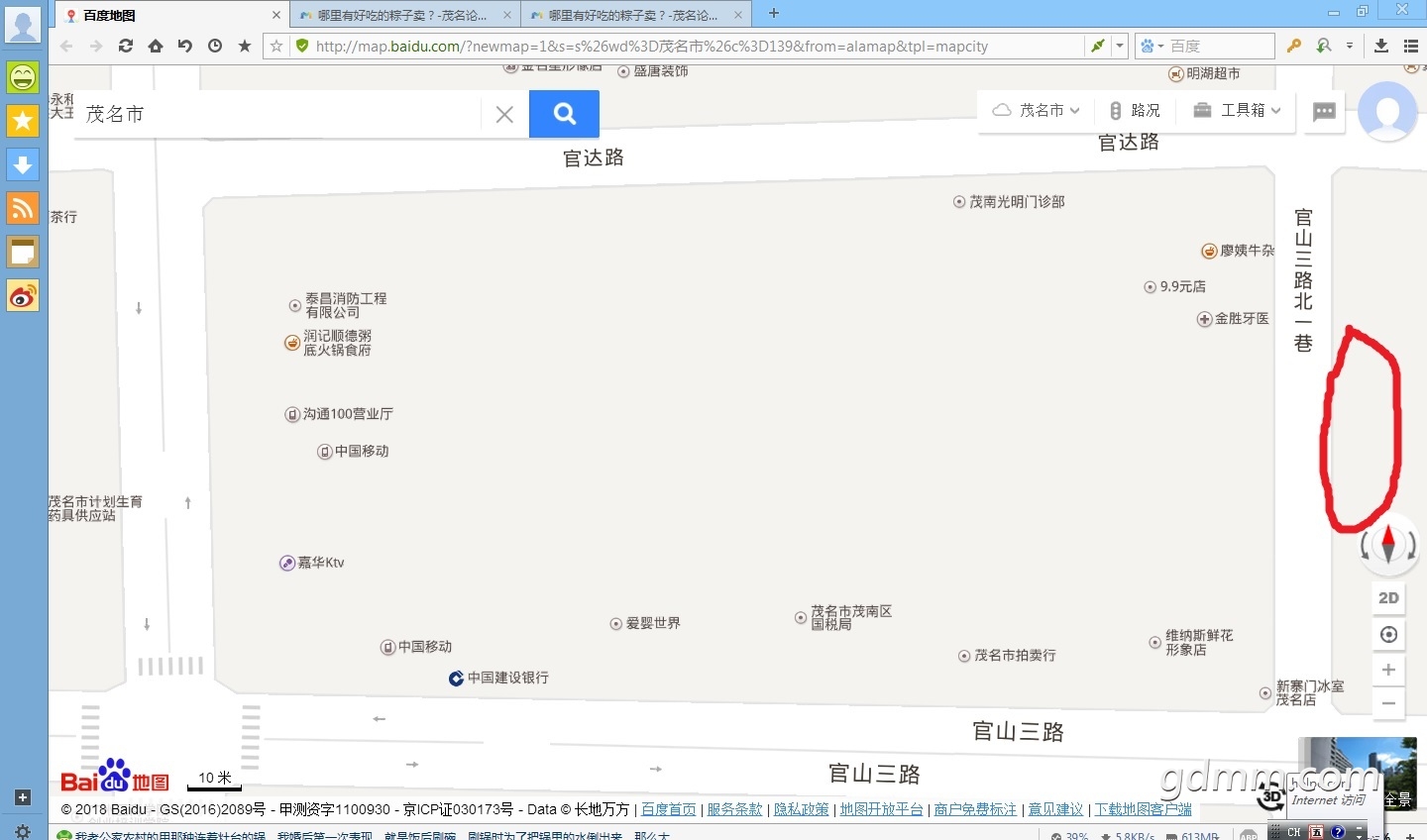Switch to third 哪里有好吃的粽子卖 tab
Image resolution: width=1427 pixels, height=840 pixels.
coord(635,15)
